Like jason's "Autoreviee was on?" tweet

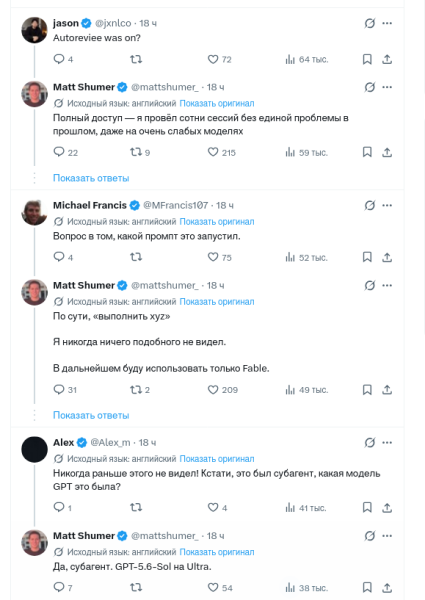219,59
